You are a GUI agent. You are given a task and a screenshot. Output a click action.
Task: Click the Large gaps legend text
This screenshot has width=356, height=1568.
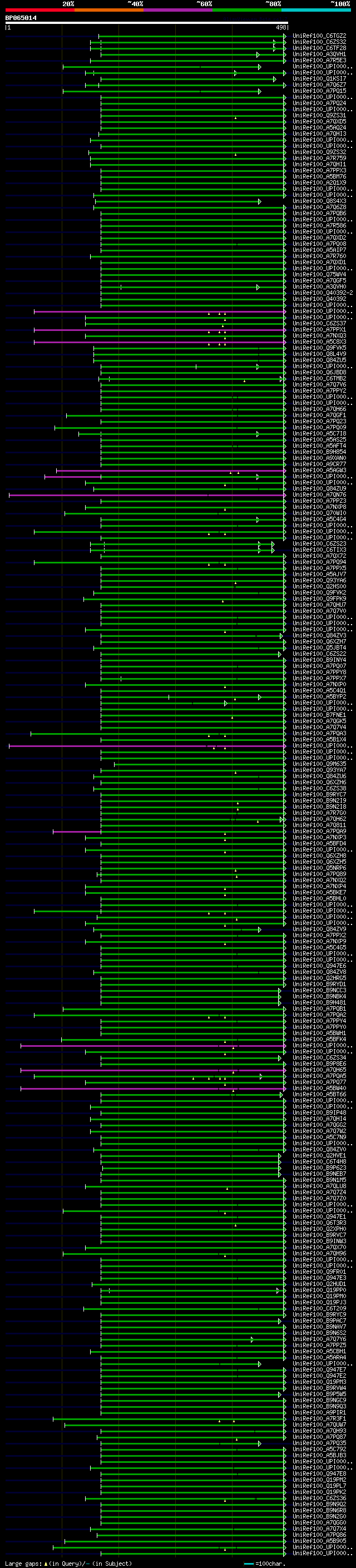click(x=23, y=1564)
